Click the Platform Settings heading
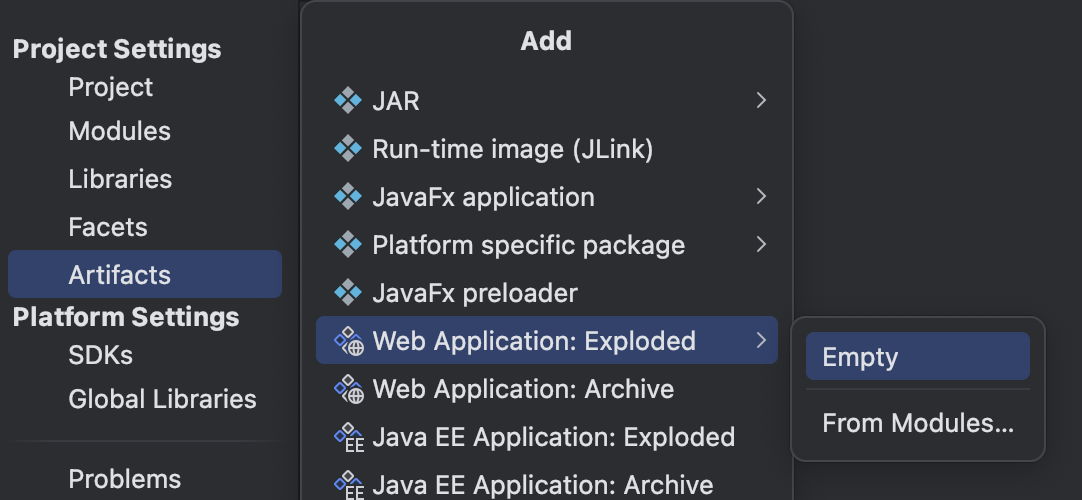Image resolution: width=1082 pixels, height=500 pixels. [x=126, y=317]
